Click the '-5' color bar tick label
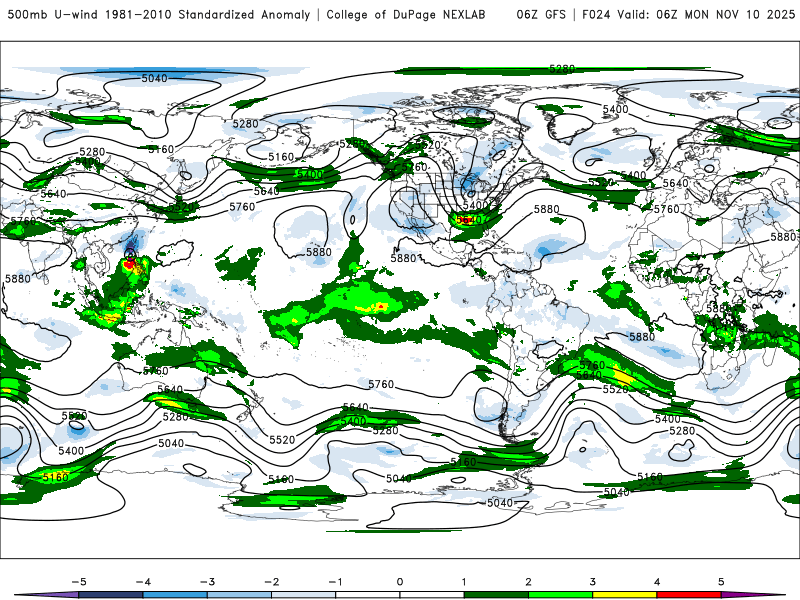Screen dimensions: 800x600 click(x=79, y=582)
